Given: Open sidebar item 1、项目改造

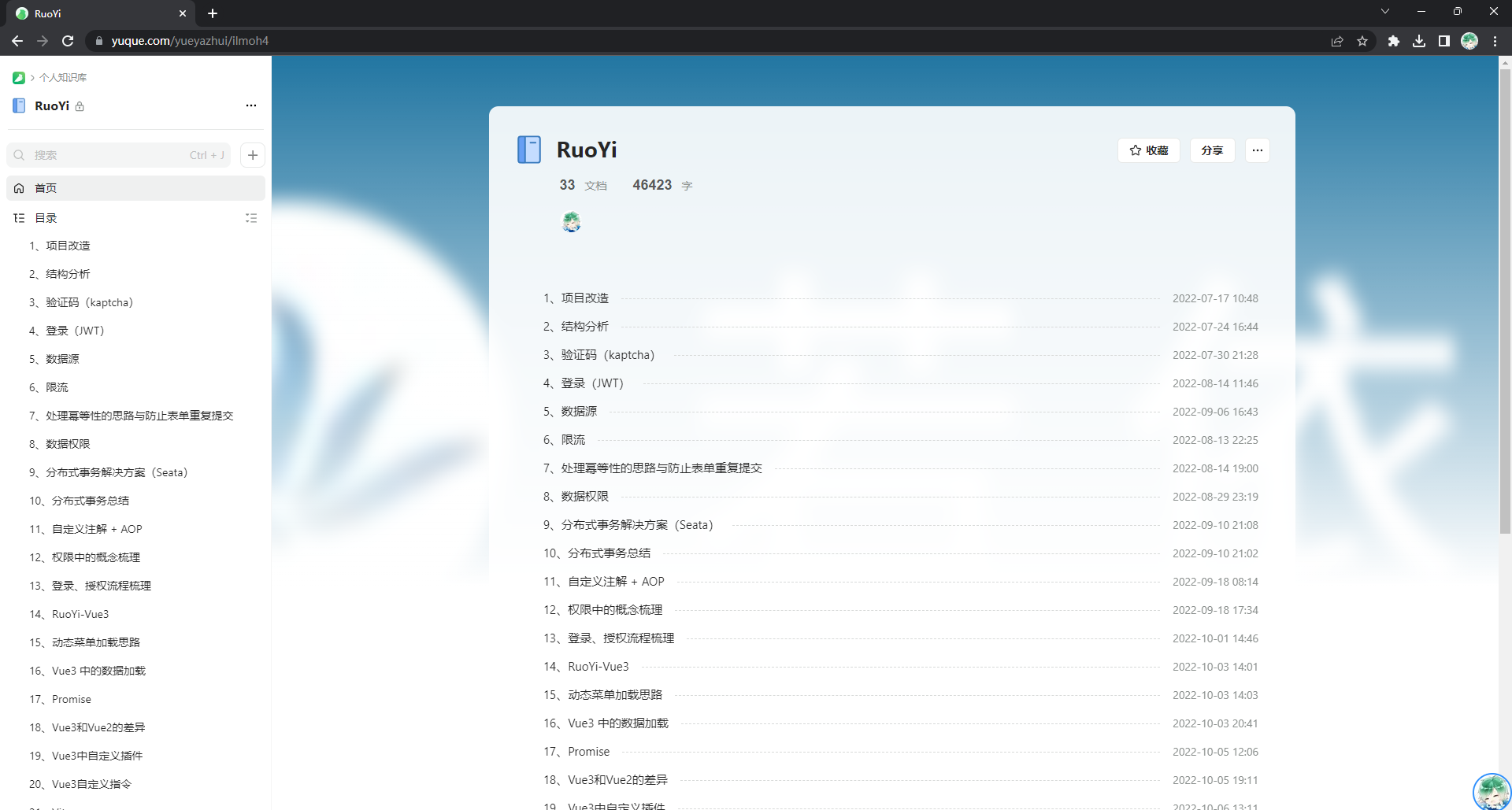Looking at the screenshot, I should click(60, 246).
